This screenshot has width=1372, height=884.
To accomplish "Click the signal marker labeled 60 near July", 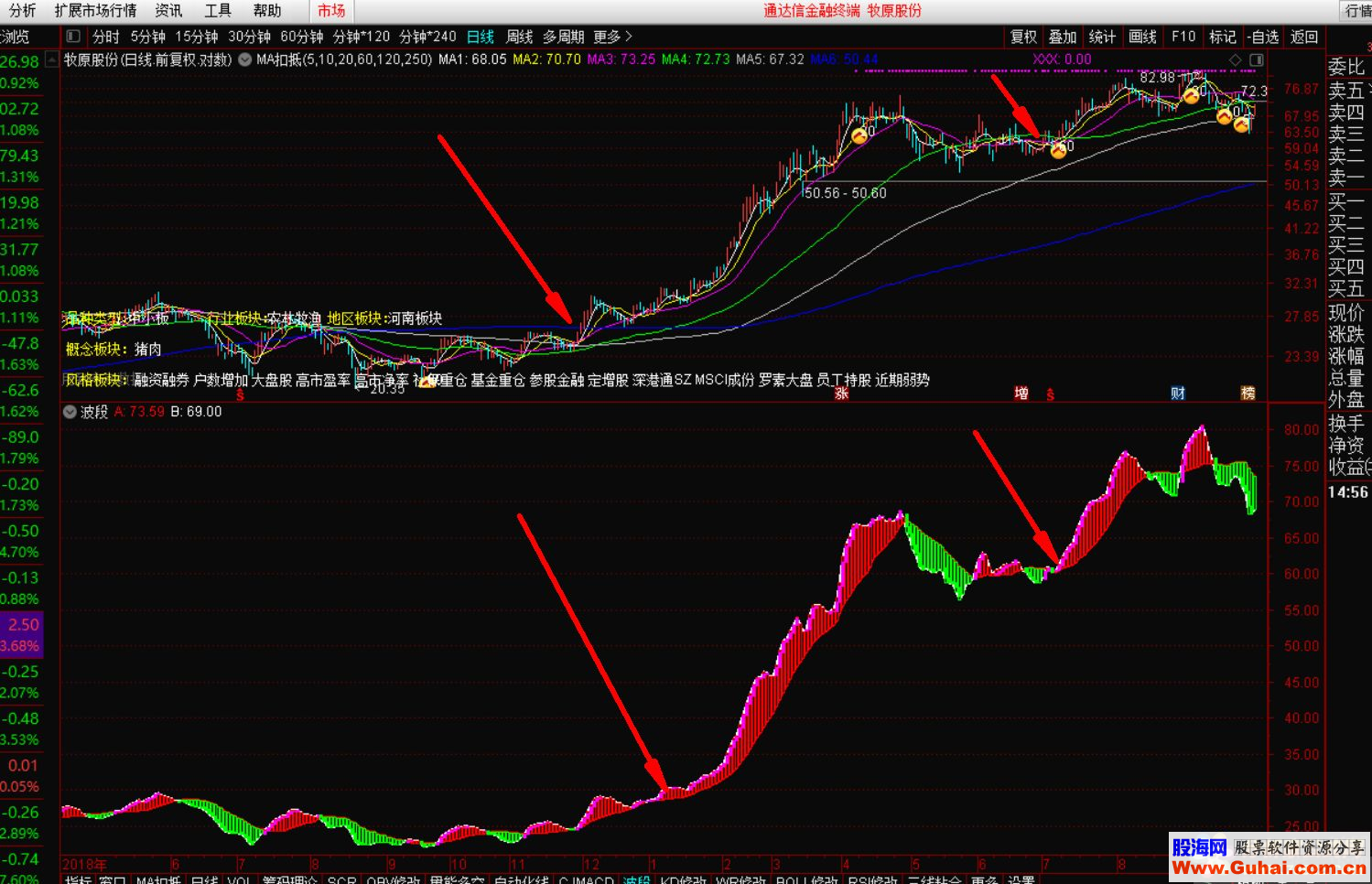I will pyautogui.click(x=1058, y=150).
